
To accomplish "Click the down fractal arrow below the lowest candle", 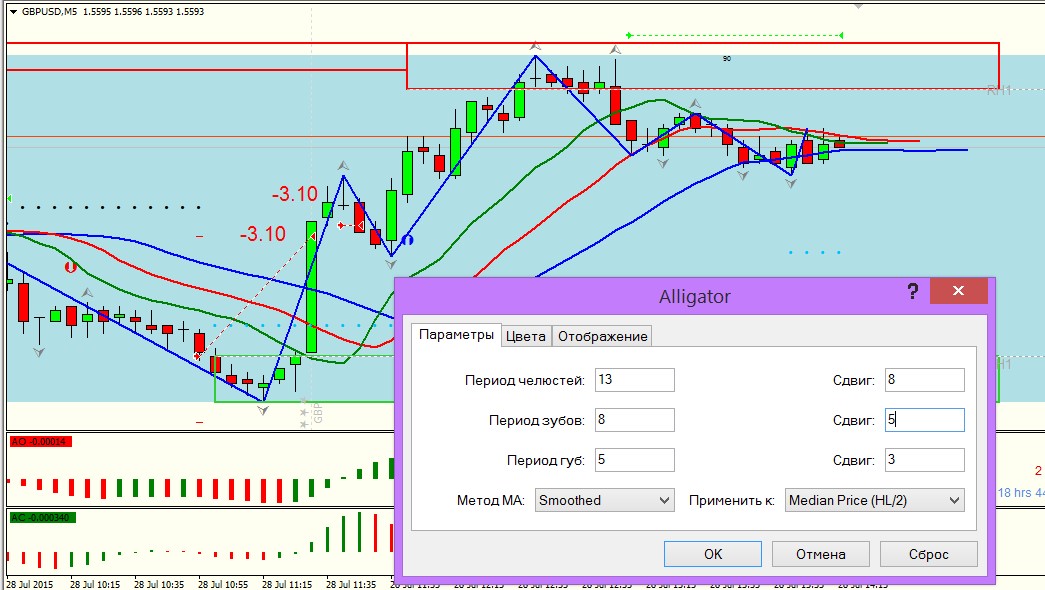I will [x=263, y=410].
